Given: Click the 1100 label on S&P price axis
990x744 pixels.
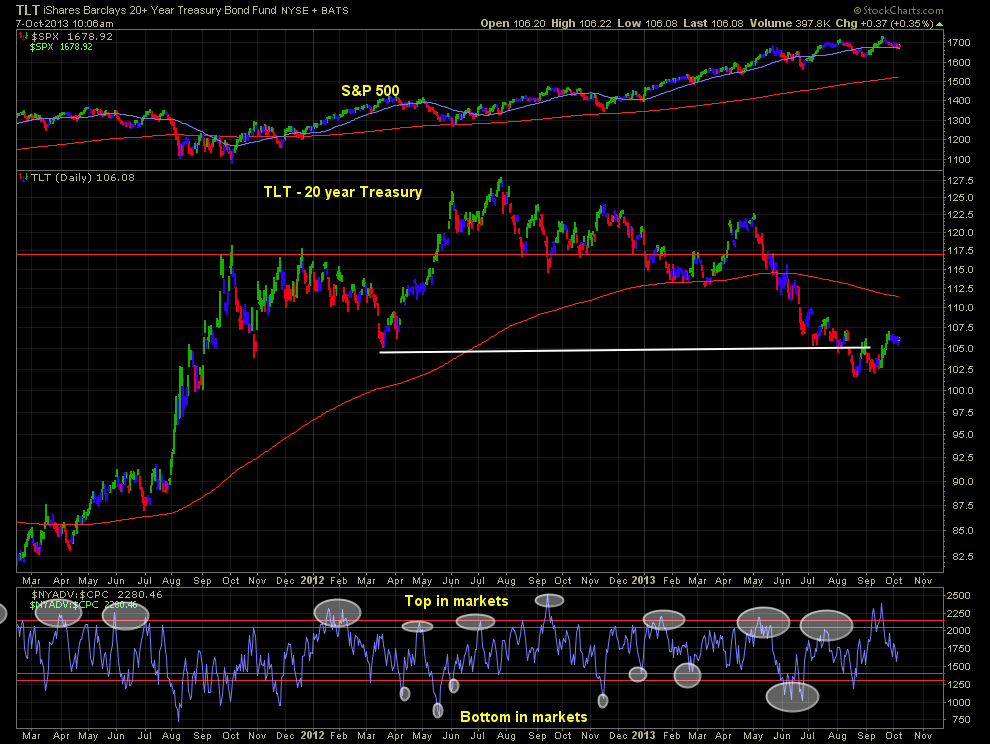Looking at the screenshot, I should [958, 160].
